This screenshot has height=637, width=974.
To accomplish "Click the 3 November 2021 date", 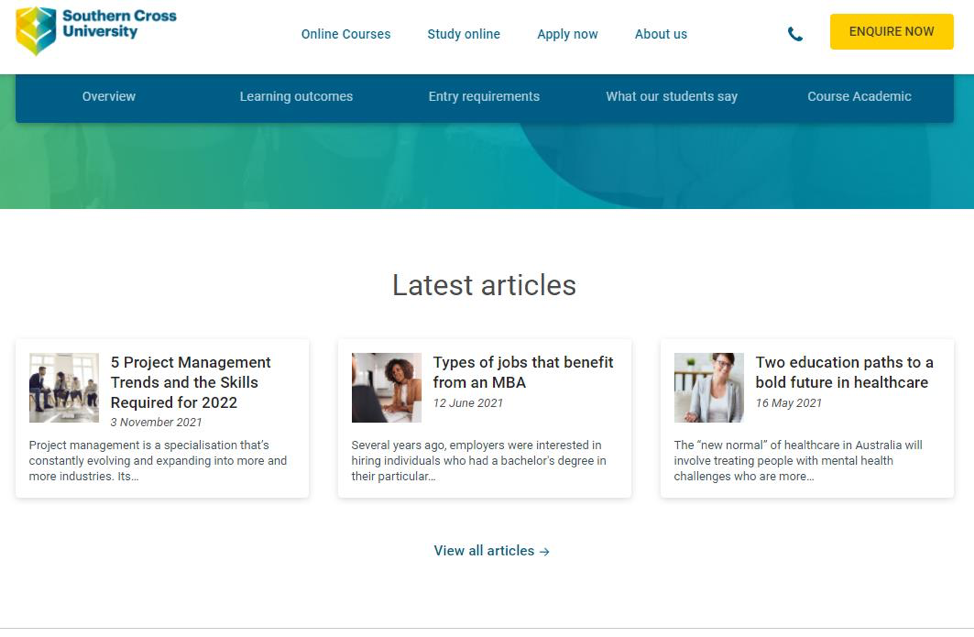I will [x=156, y=422].
